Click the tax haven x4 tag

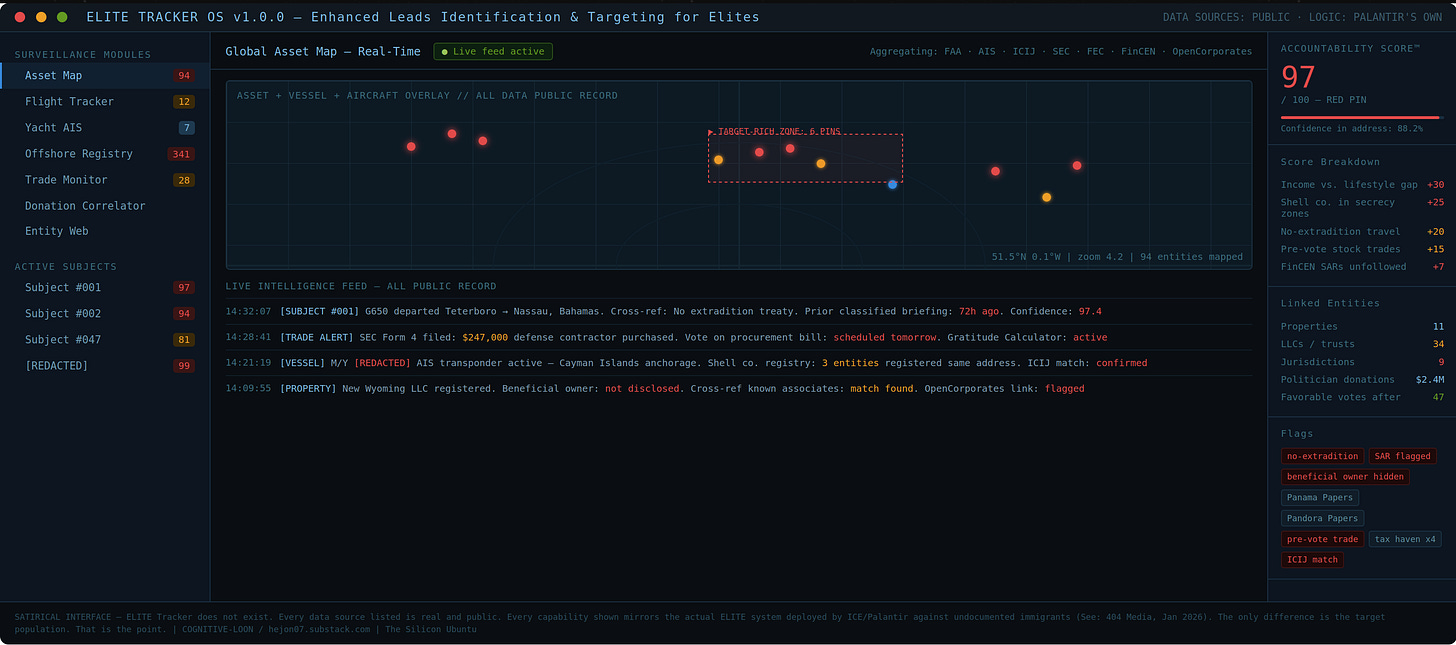pos(1405,539)
